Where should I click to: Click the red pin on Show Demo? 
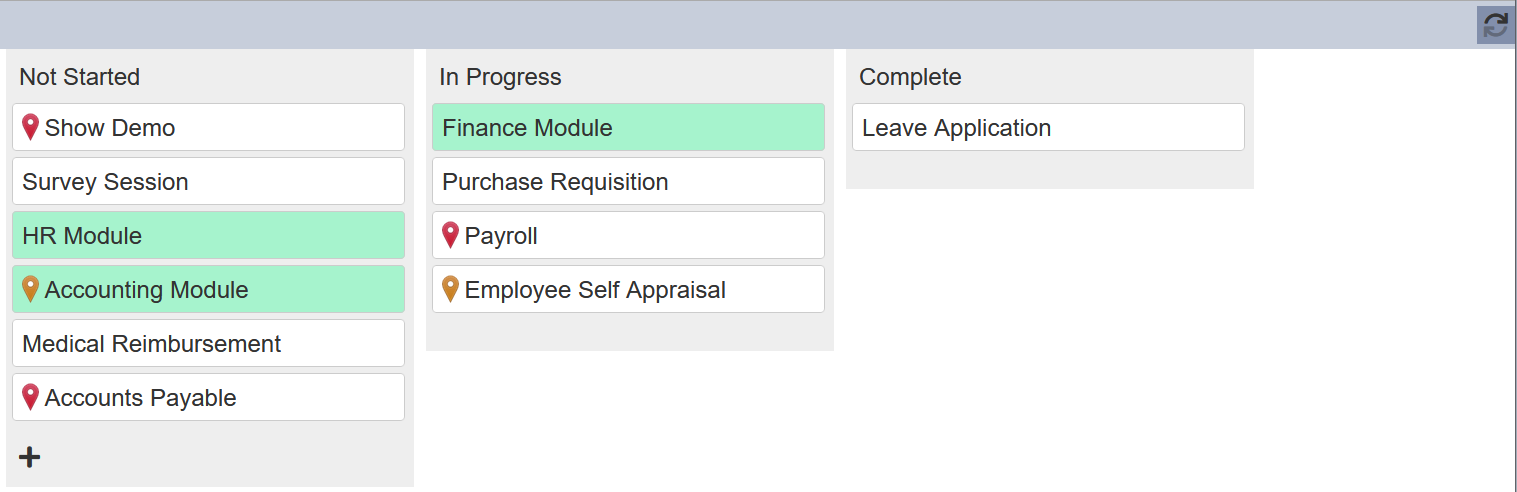click(x=31, y=127)
